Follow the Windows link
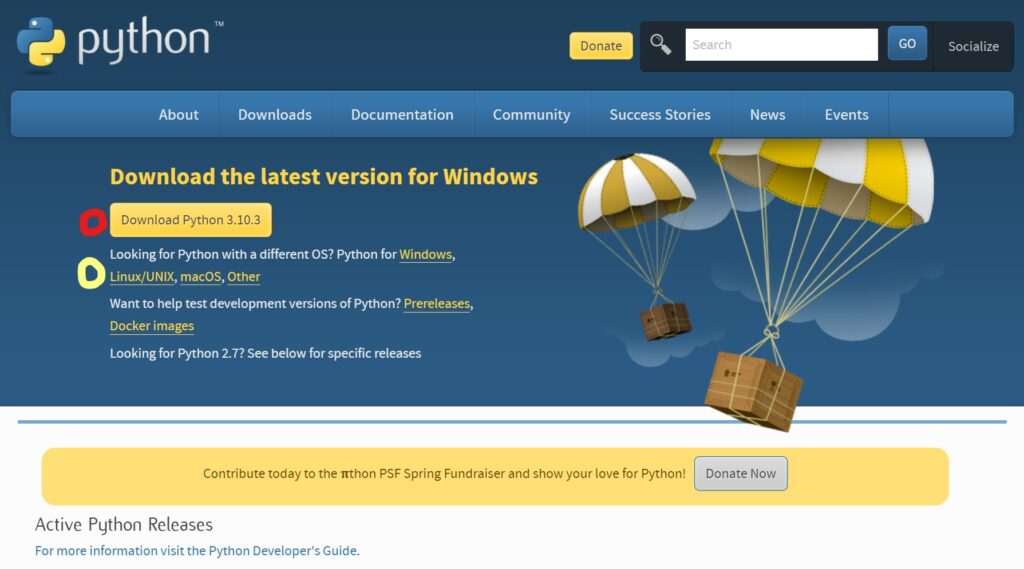Image resolution: width=1024 pixels, height=569 pixels. click(x=425, y=255)
